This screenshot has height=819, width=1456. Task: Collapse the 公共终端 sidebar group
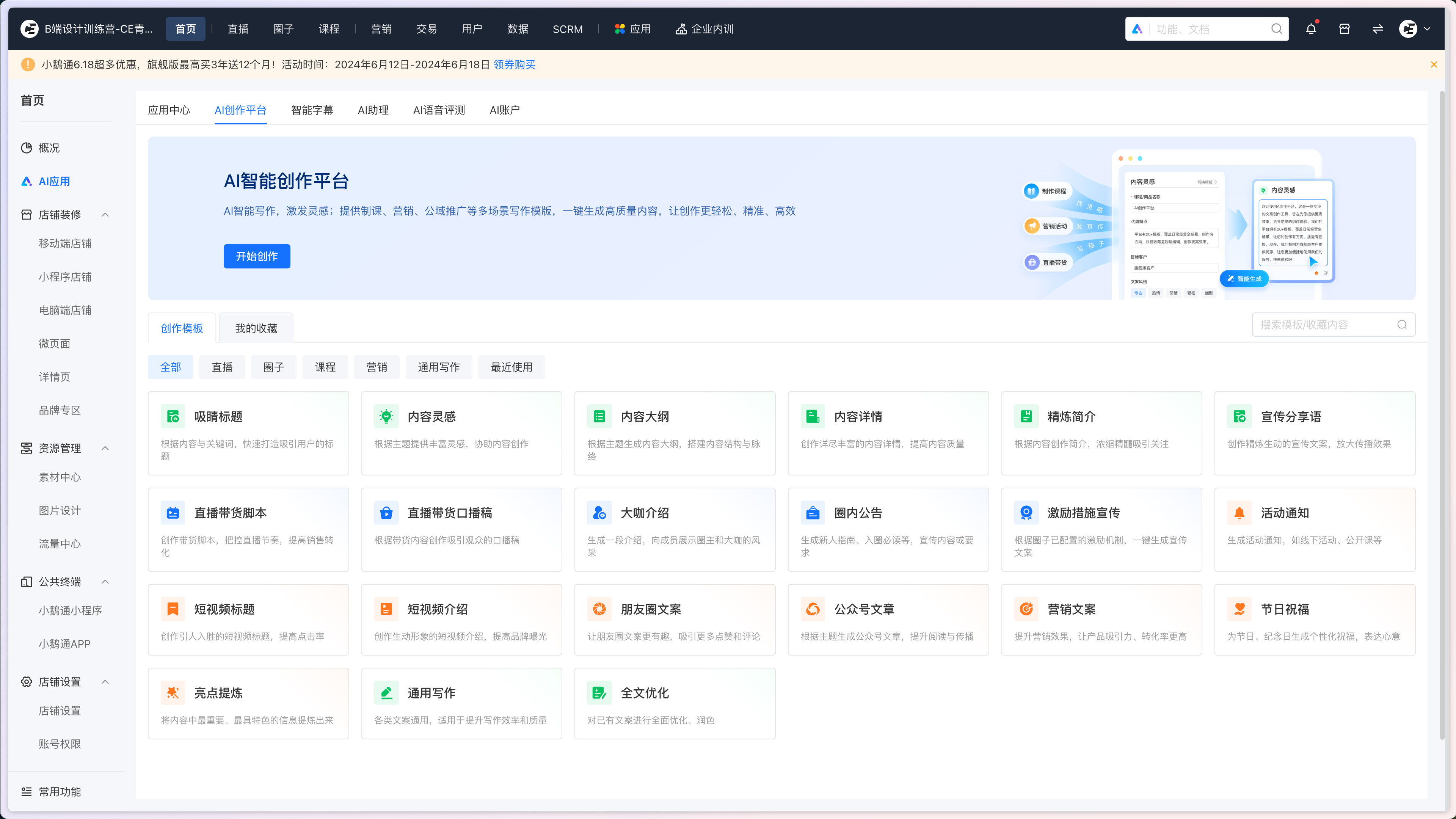[x=105, y=582]
